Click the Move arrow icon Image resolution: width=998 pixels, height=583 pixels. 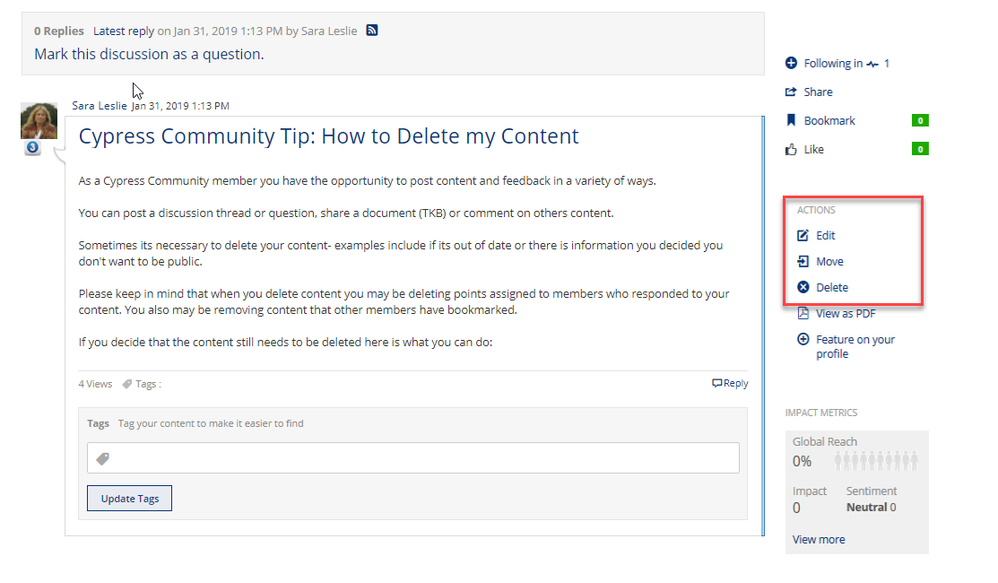[x=803, y=262]
